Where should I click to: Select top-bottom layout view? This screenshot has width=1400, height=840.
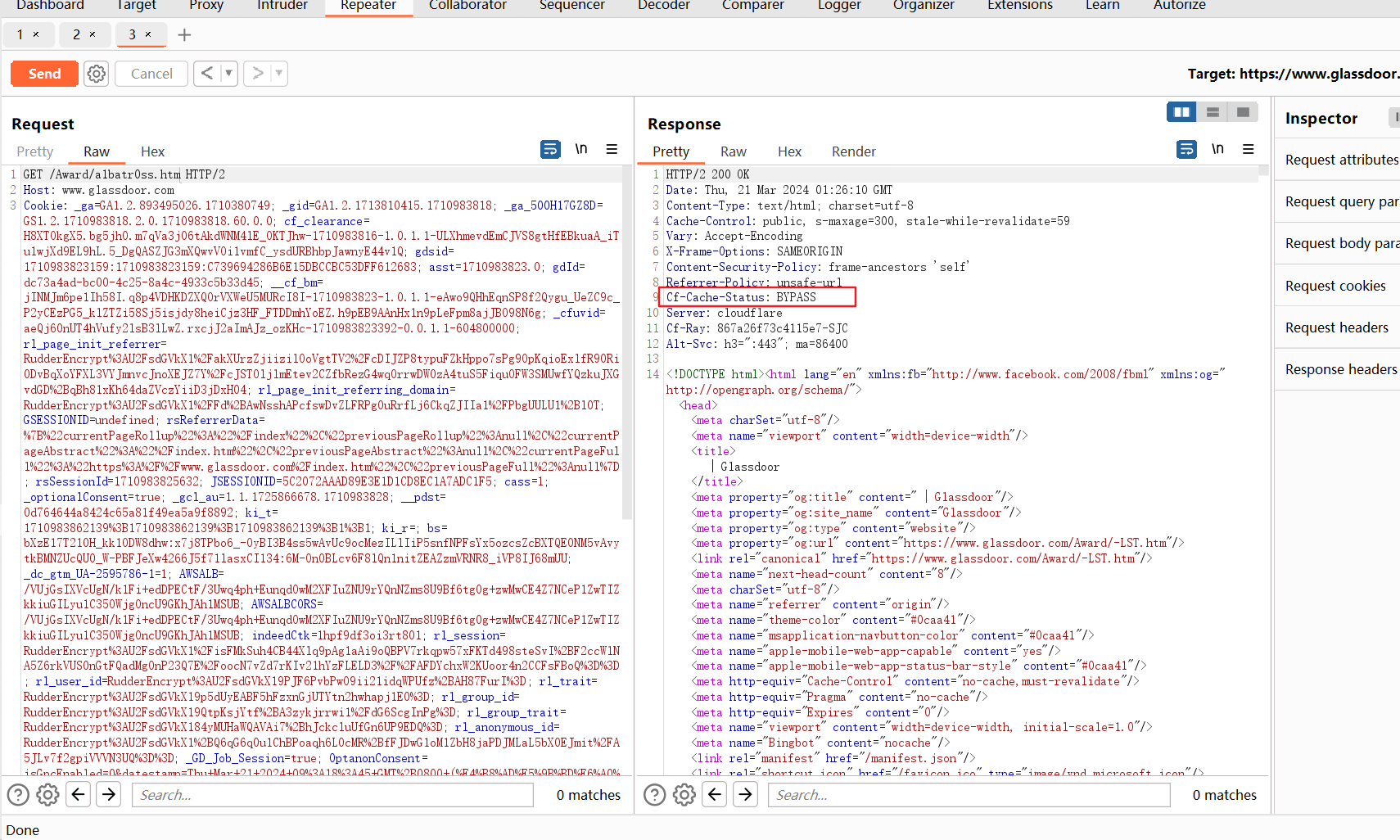1213,112
